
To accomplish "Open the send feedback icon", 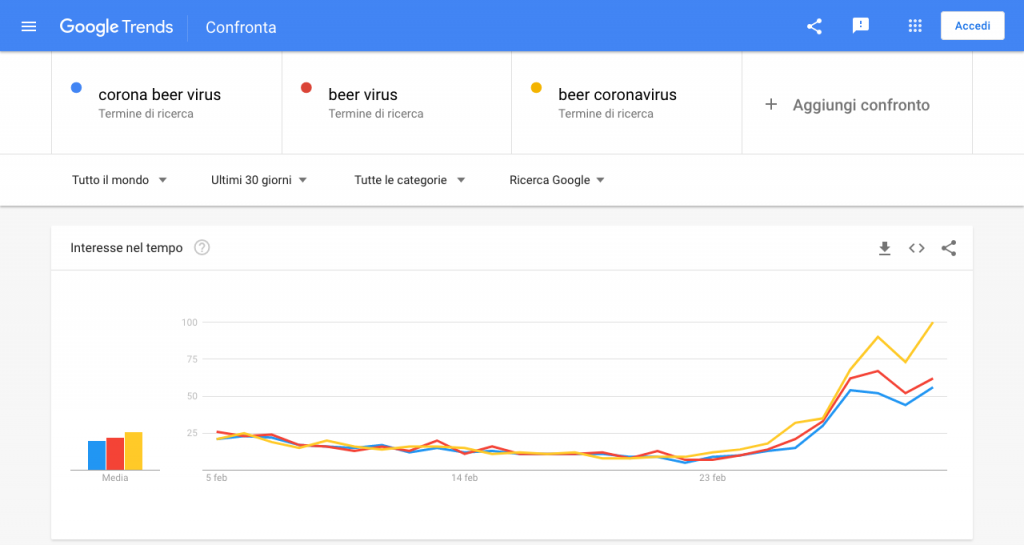I will pyautogui.click(x=860, y=27).
